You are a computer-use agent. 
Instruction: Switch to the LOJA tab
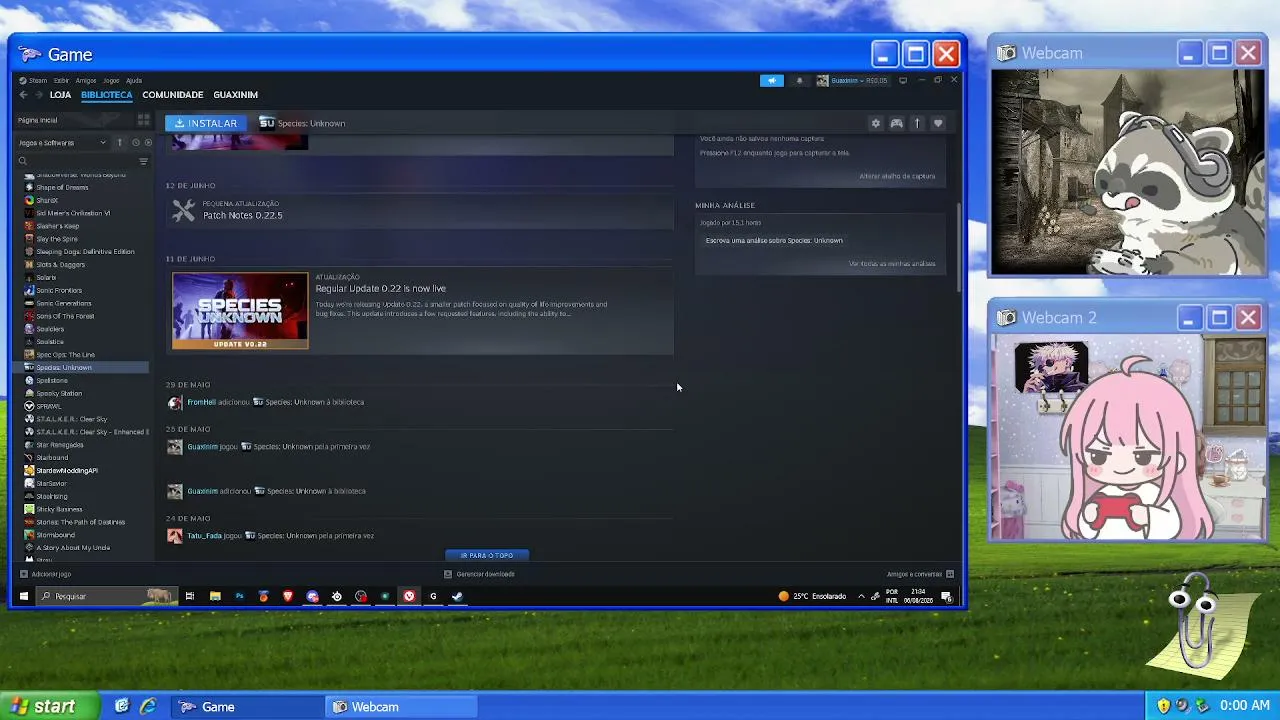(61, 95)
